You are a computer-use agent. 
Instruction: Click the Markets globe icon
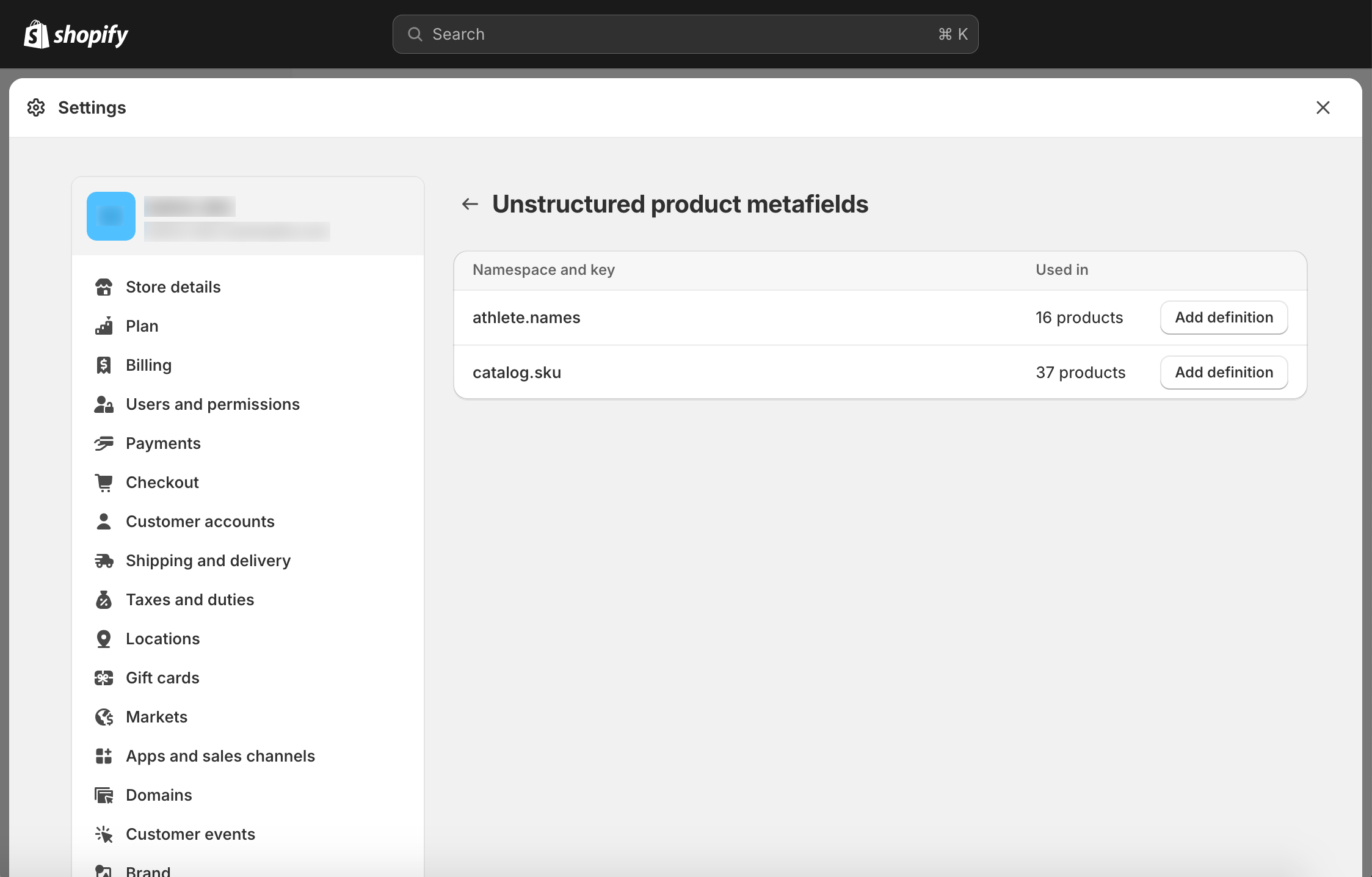click(x=104, y=717)
